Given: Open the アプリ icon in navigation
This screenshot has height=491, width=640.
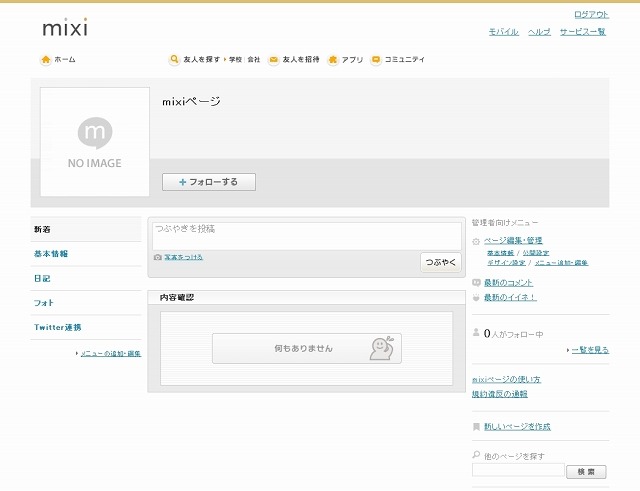Looking at the screenshot, I should pyautogui.click(x=333, y=60).
